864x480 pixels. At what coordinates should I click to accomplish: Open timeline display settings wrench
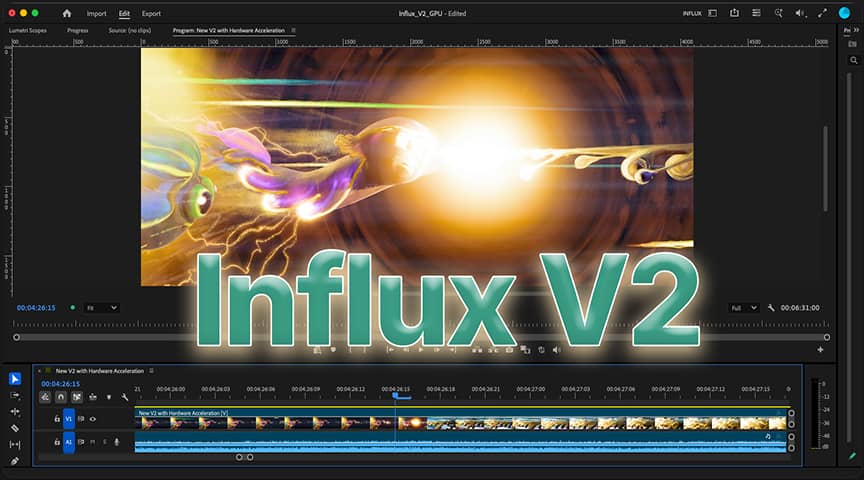pos(125,397)
